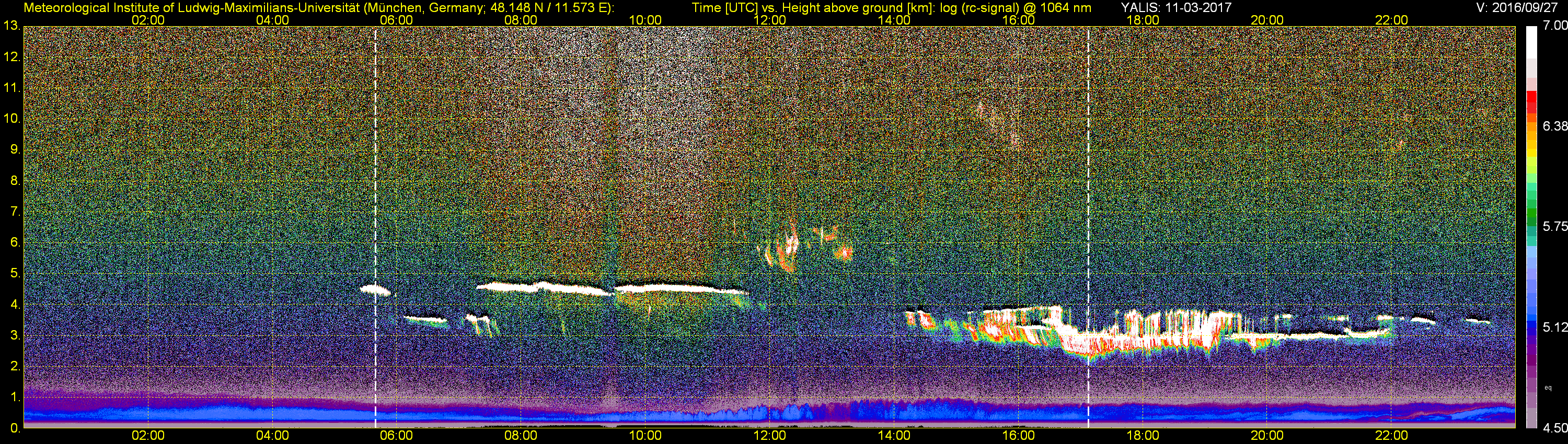
Task: Click the 18:00 label on the lower time axis
Action: pyautogui.click(x=1143, y=436)
